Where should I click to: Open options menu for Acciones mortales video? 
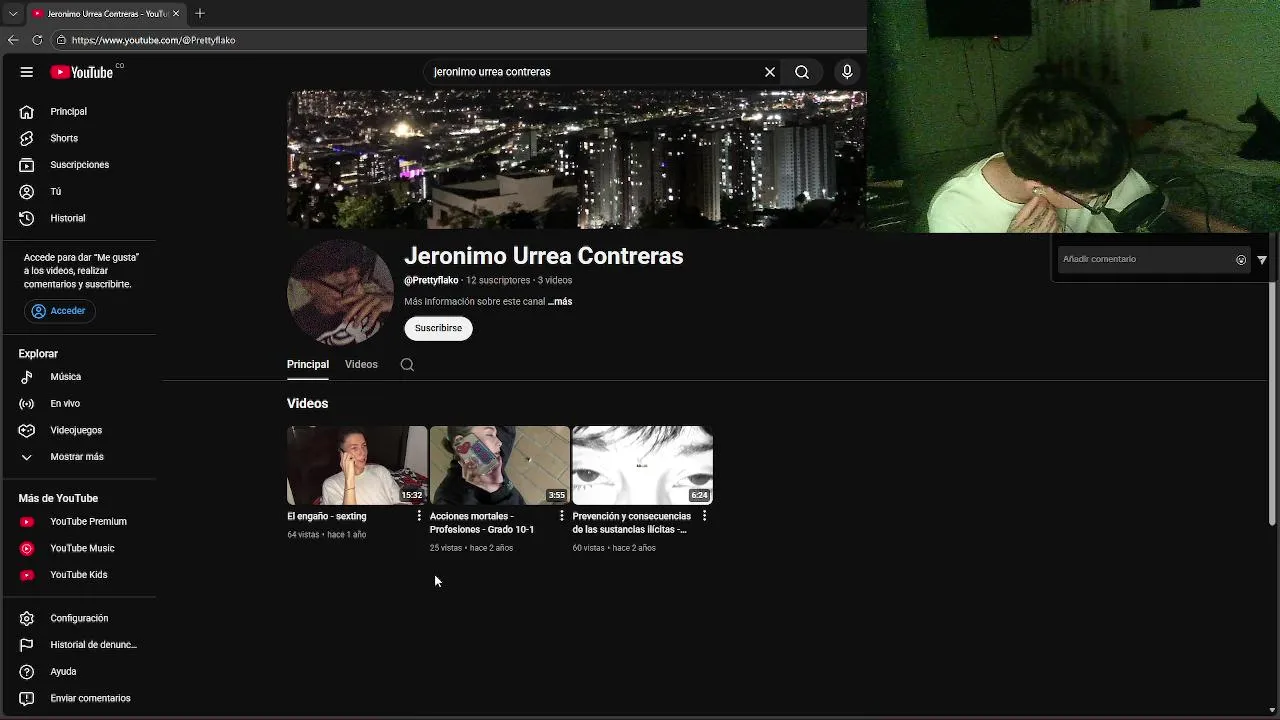pos(561,516)
